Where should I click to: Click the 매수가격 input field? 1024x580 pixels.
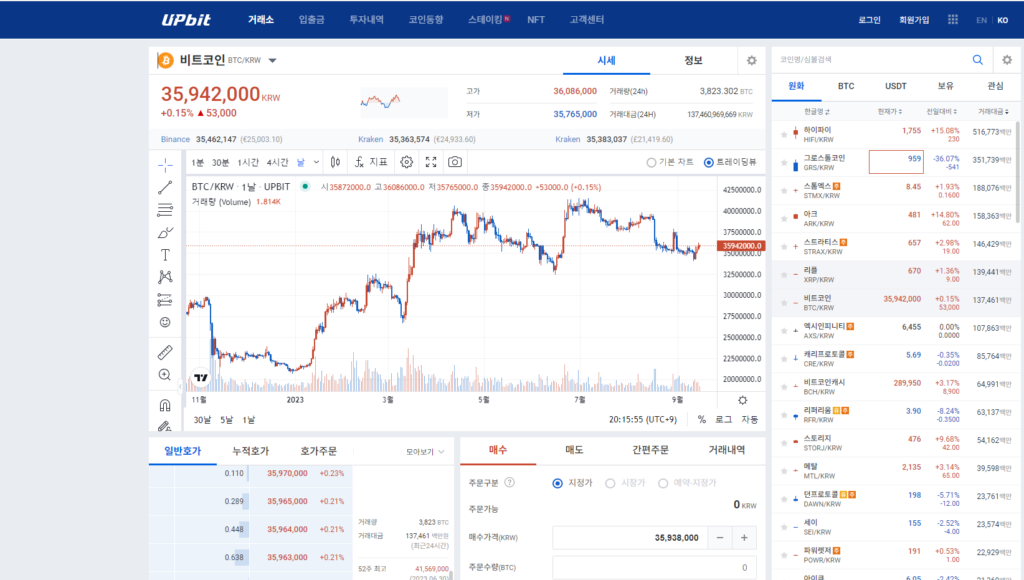coord(630,538)
